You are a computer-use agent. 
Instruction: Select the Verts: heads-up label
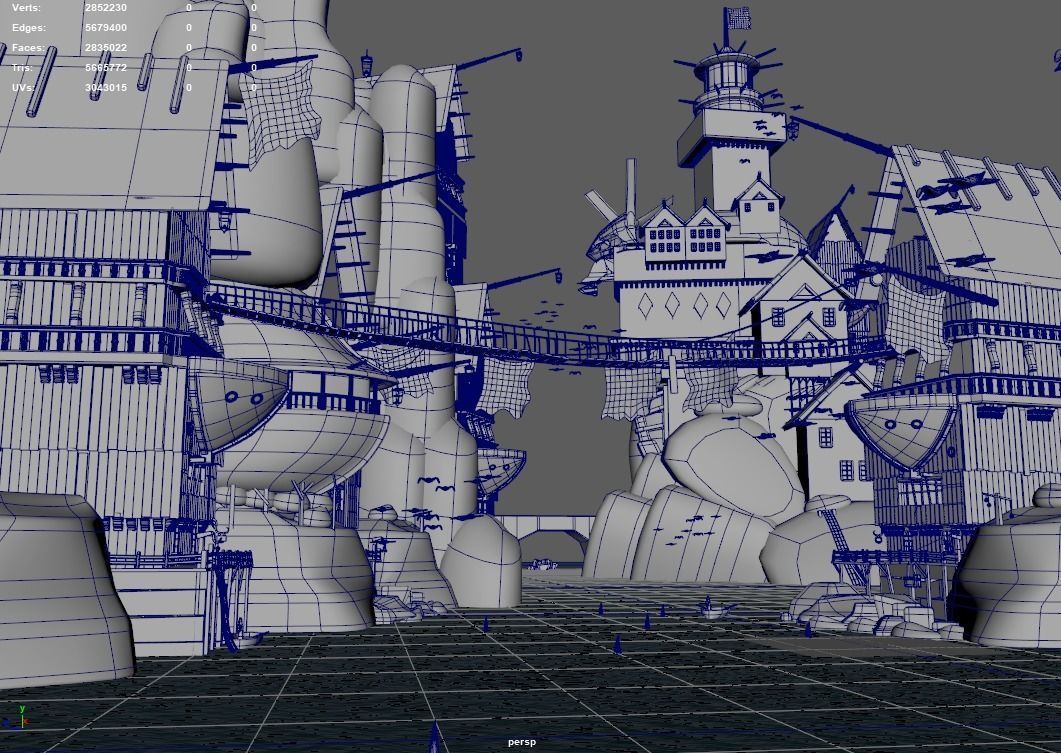pos(26,8)
